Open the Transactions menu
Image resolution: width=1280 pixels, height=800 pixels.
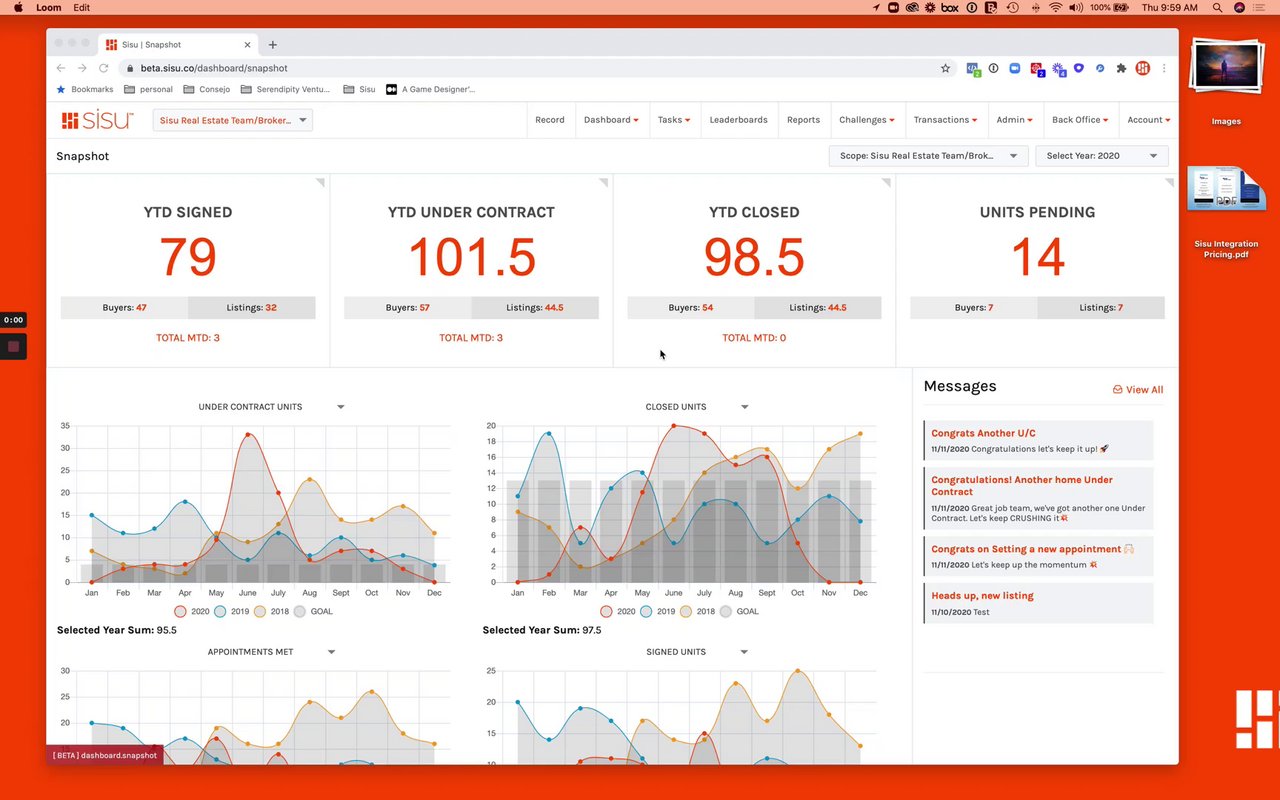point(945,120)
